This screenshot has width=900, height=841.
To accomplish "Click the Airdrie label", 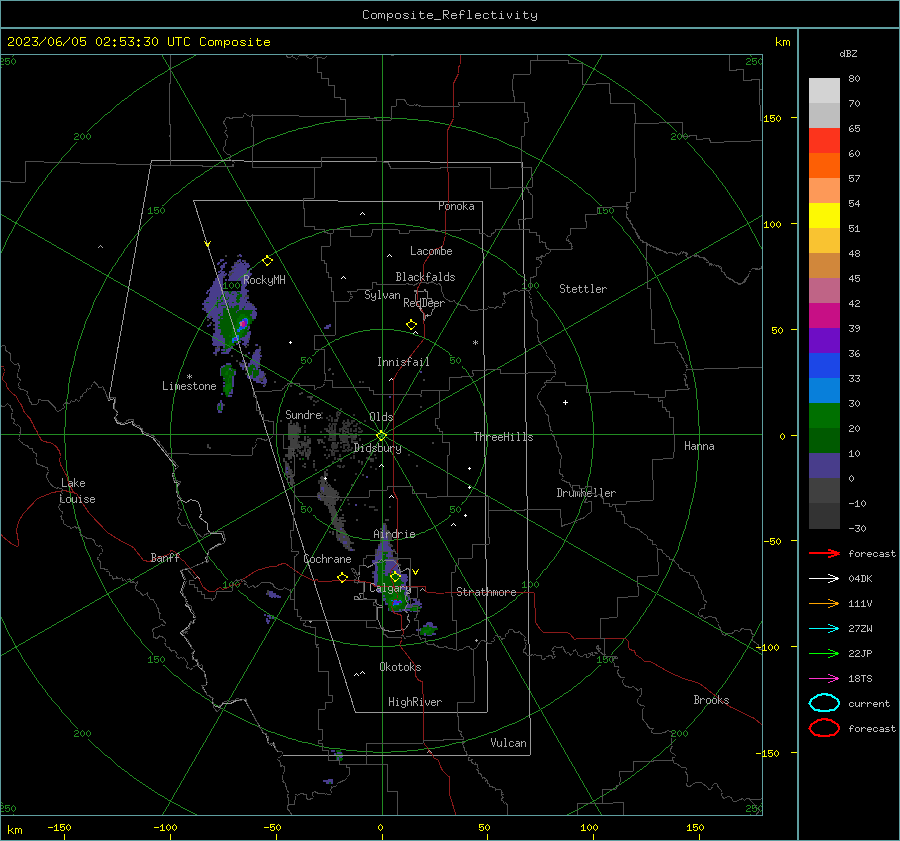I will point(394,534).
